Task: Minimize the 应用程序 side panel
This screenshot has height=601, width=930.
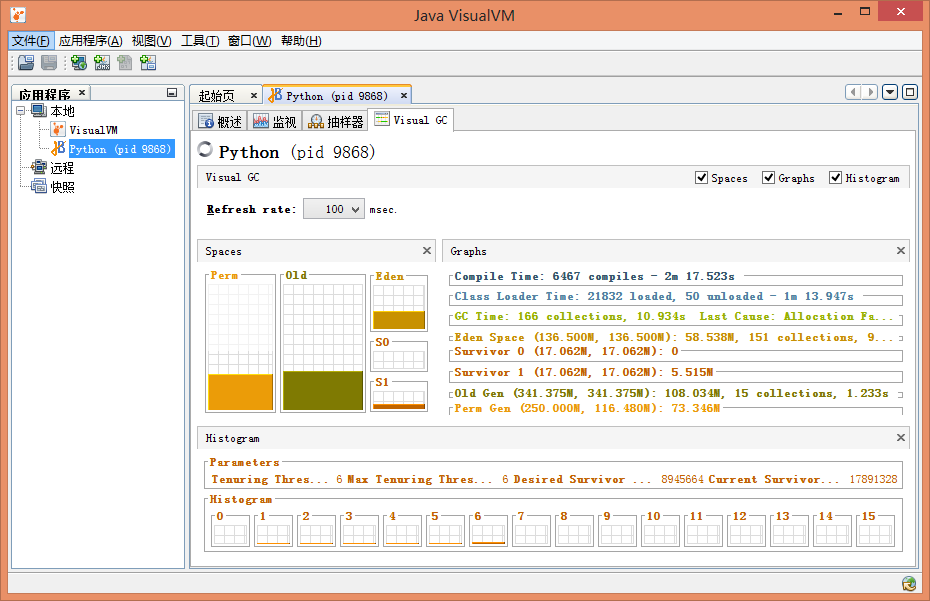Action: point(172,93)
